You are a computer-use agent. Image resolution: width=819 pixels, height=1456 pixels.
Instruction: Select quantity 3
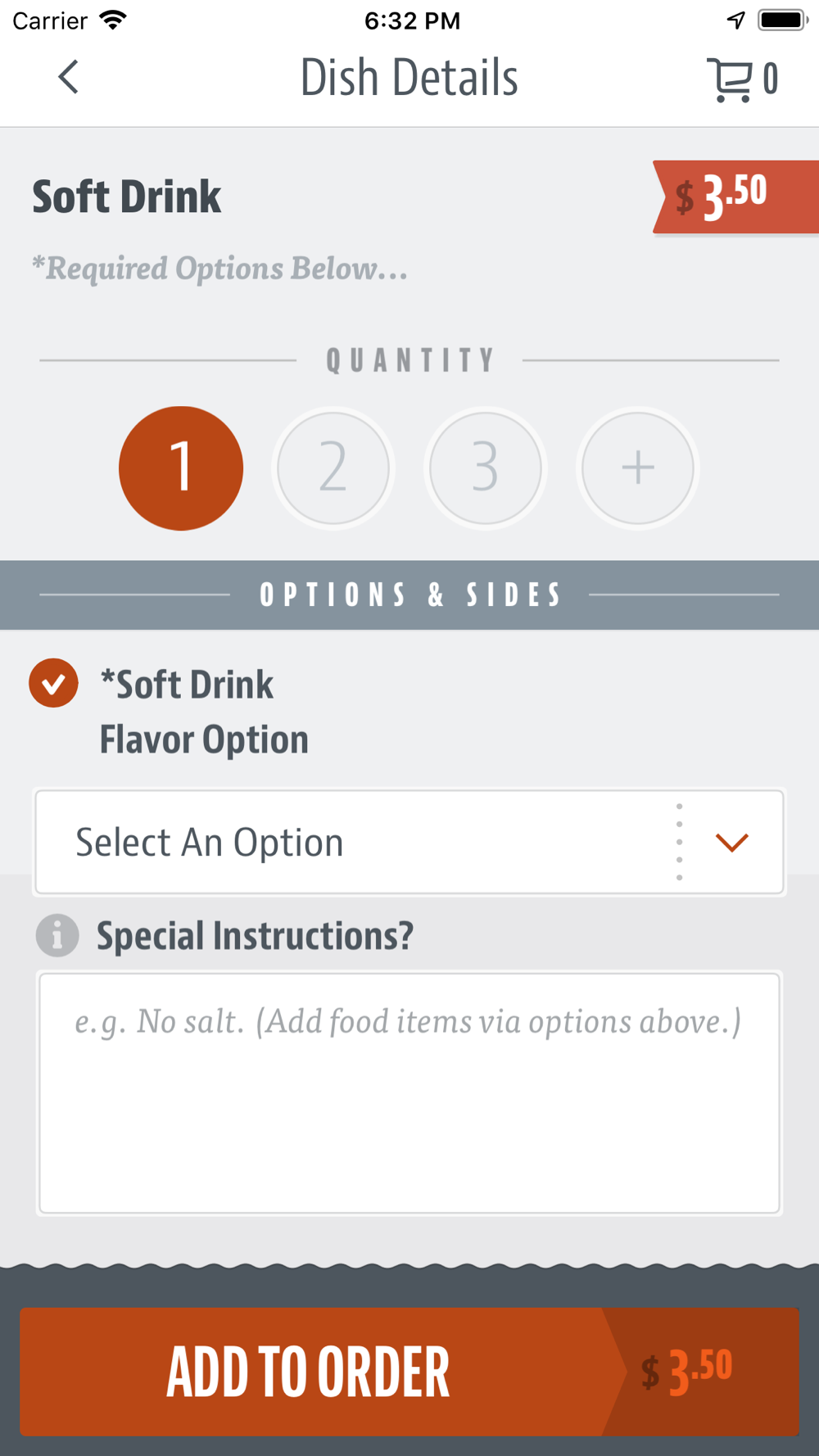point(486,468)
